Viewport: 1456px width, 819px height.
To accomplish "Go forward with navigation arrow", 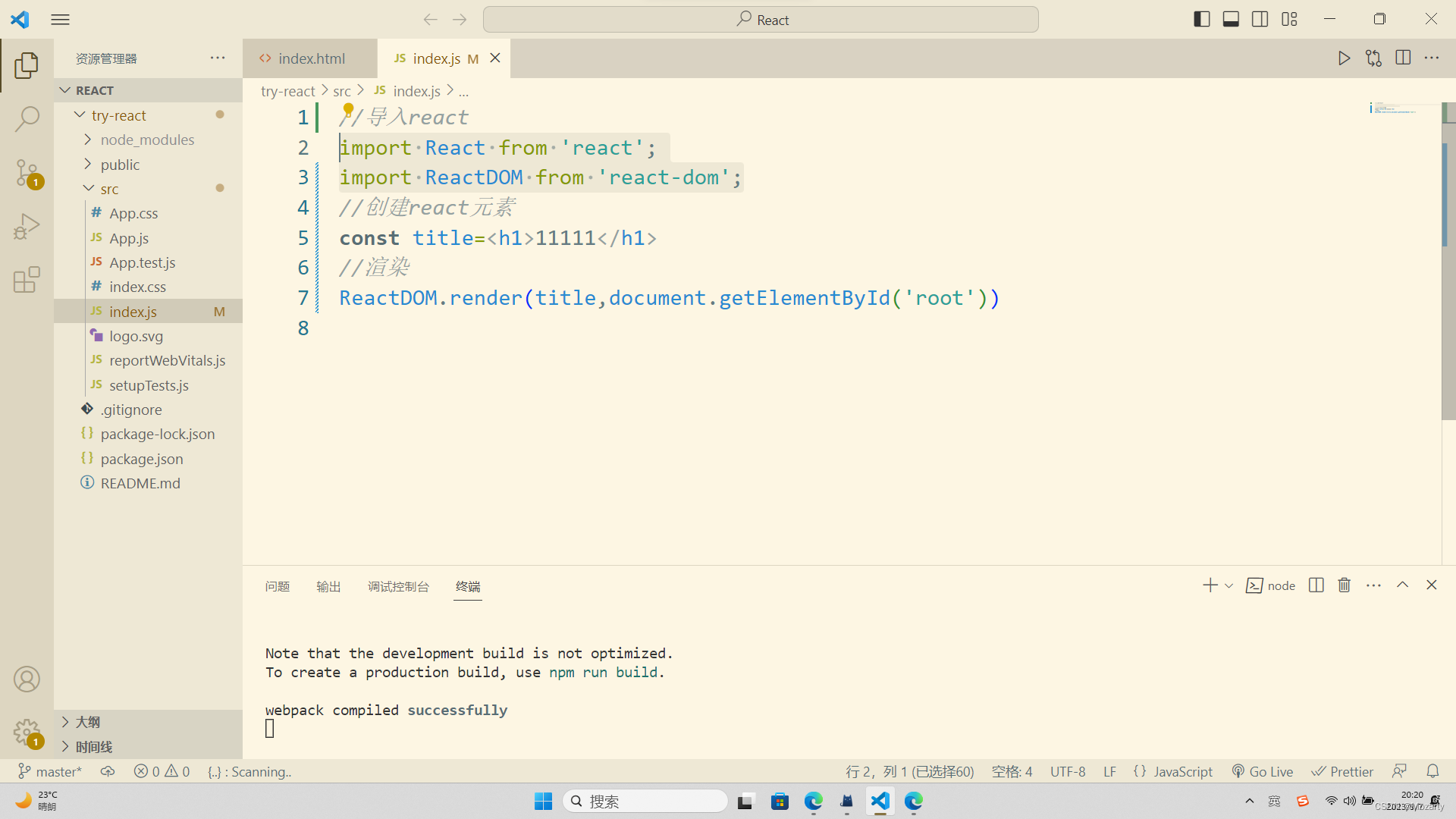I will [460, 20].
